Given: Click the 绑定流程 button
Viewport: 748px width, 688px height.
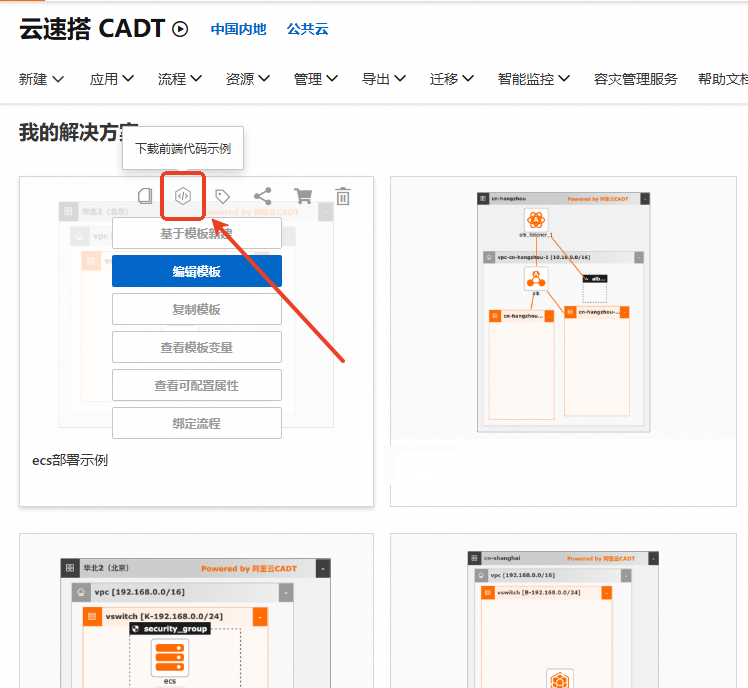Looking at the screenshot, I should (x=197, y=423).
